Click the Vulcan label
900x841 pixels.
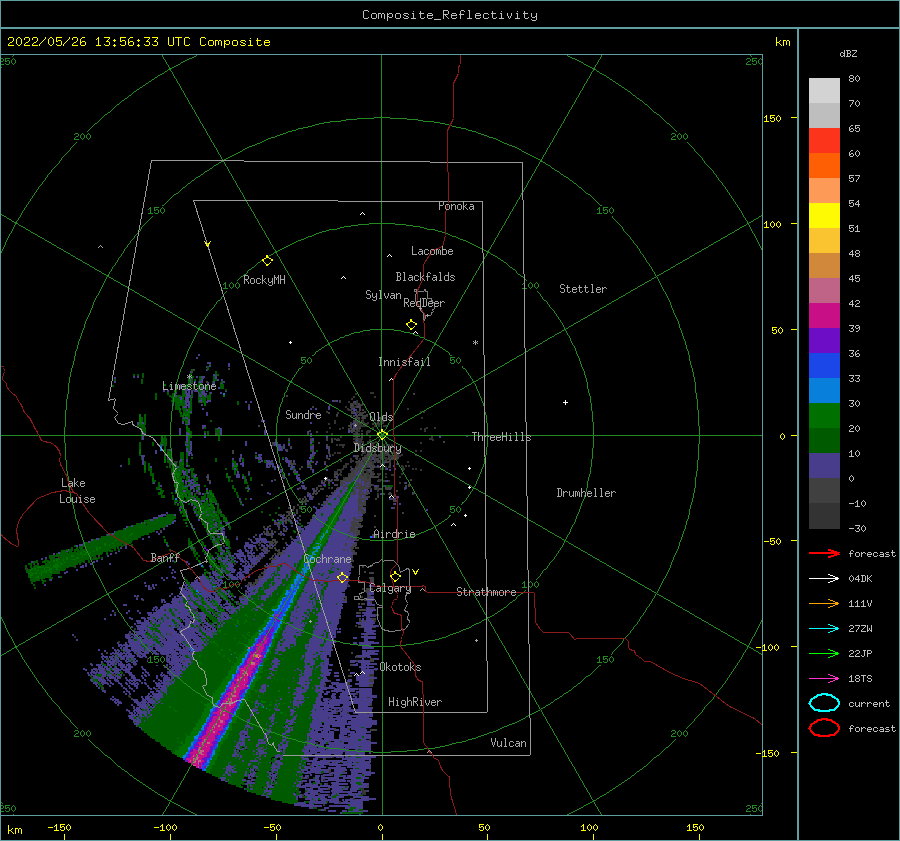coord(508,743)
